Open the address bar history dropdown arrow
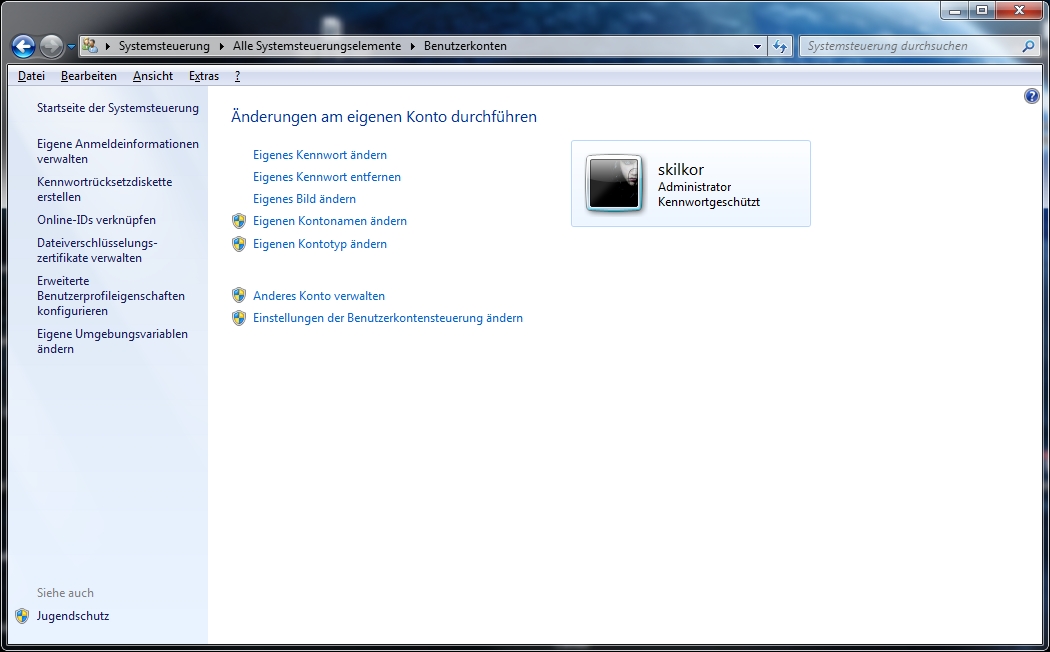 click(757, 46)
